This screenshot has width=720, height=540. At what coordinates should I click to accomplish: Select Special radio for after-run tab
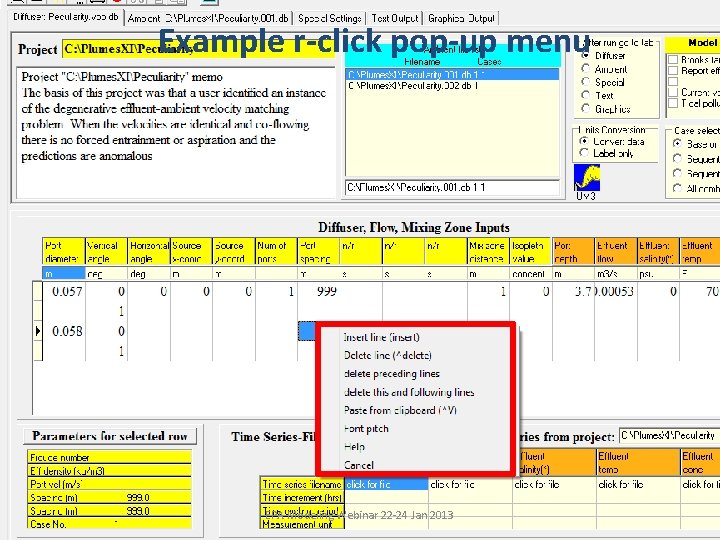[585, 82]
